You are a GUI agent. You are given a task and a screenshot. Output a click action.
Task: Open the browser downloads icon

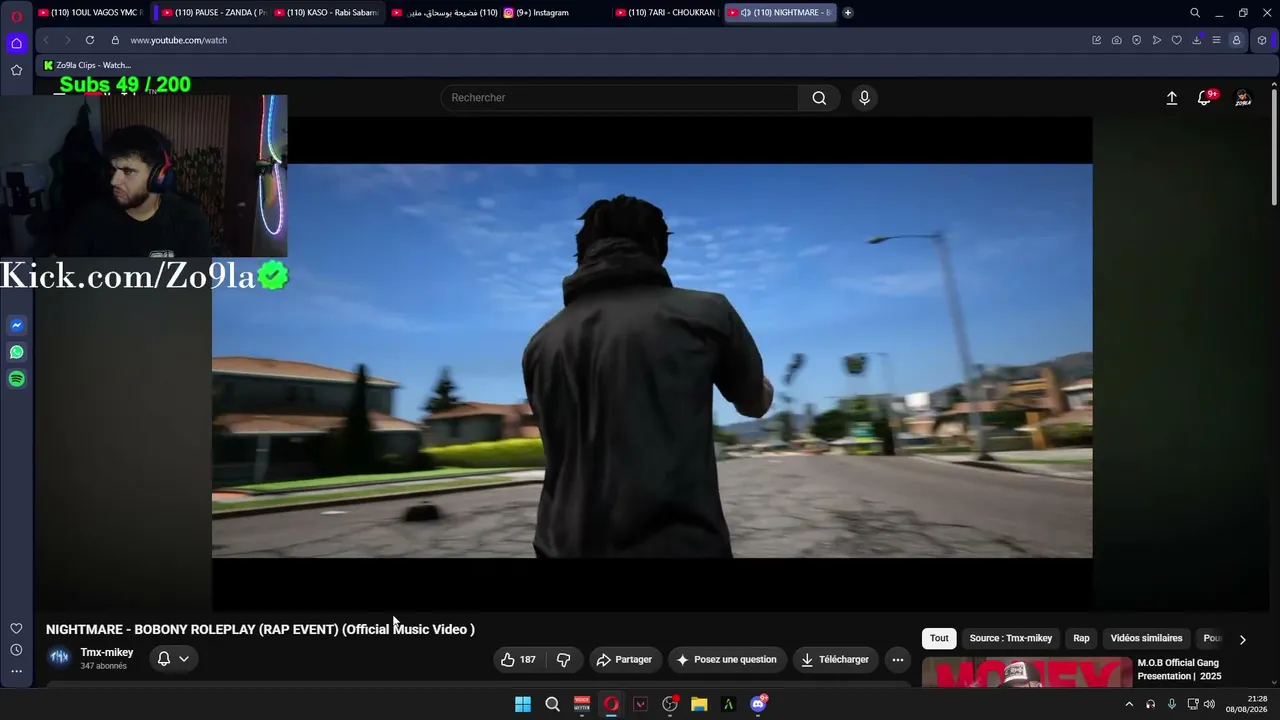coord(1196,40)
